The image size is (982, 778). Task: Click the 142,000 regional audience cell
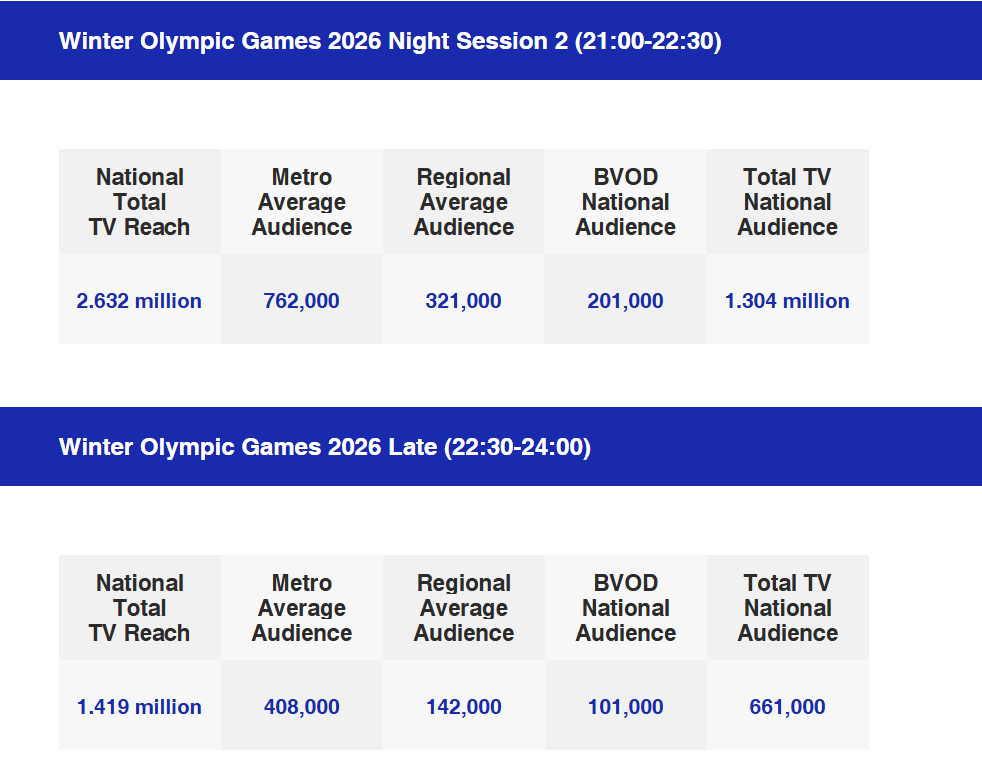[x=463, y=707]
